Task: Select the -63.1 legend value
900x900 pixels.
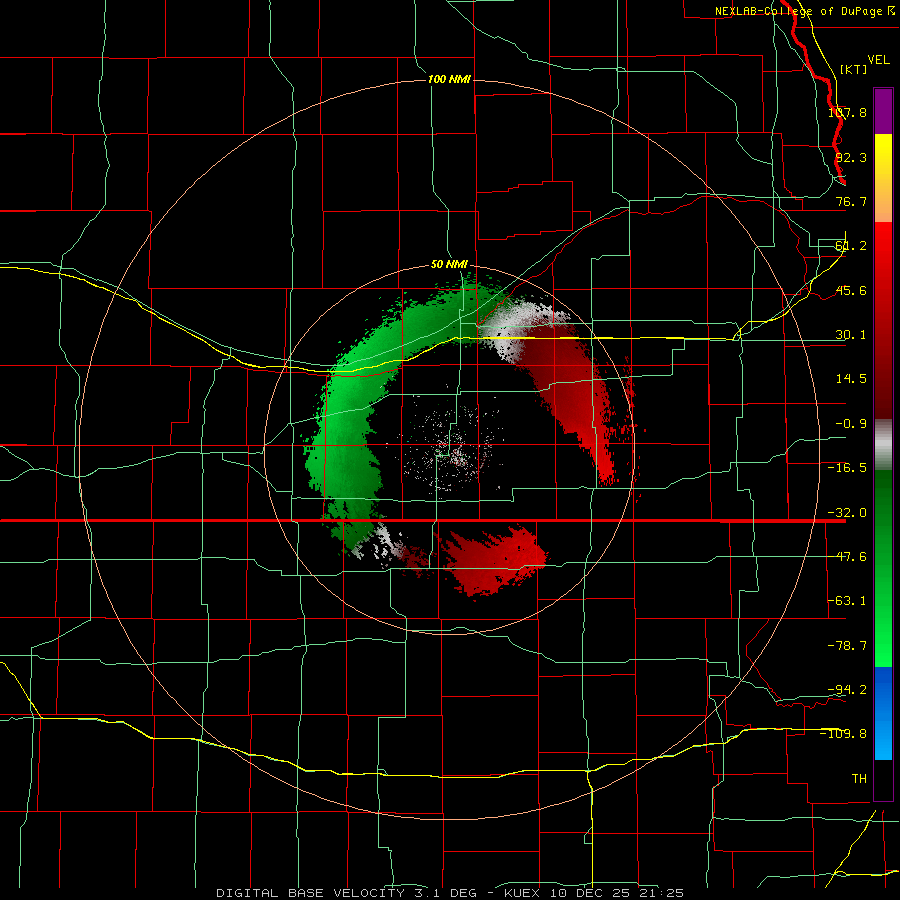Action: [847, 601]
